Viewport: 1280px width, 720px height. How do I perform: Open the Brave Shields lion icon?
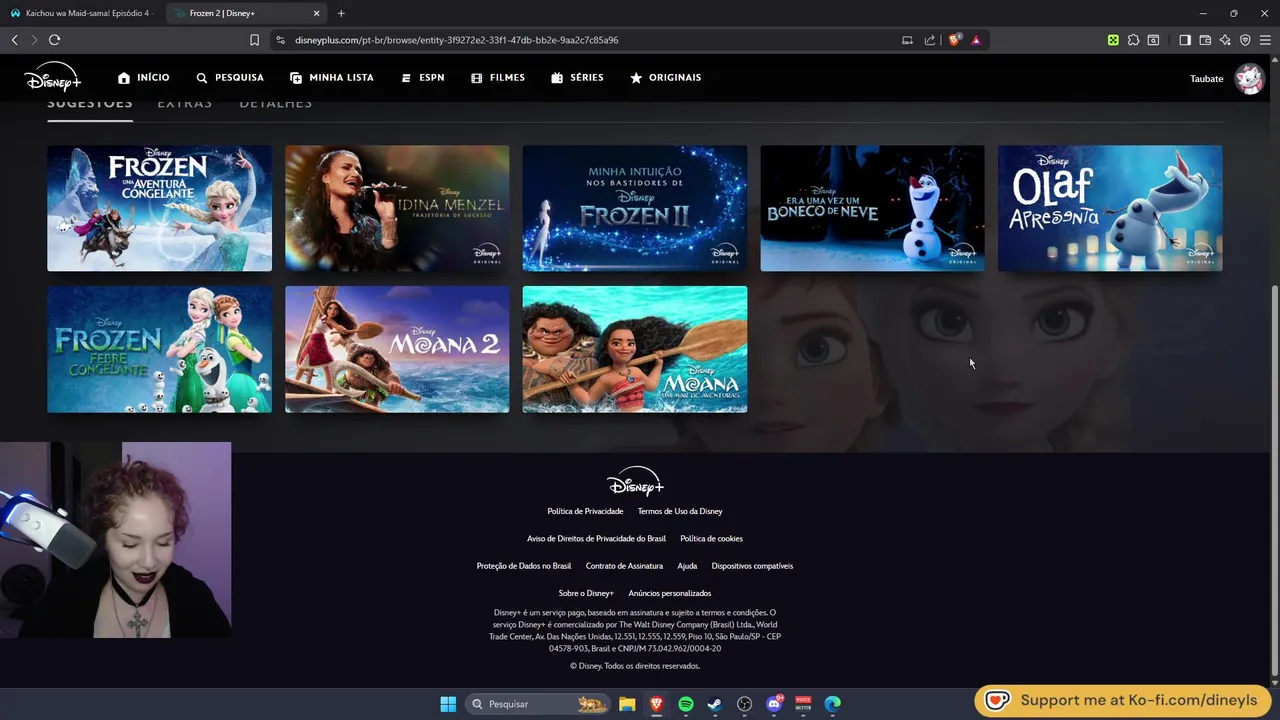(x=955, y=40)
